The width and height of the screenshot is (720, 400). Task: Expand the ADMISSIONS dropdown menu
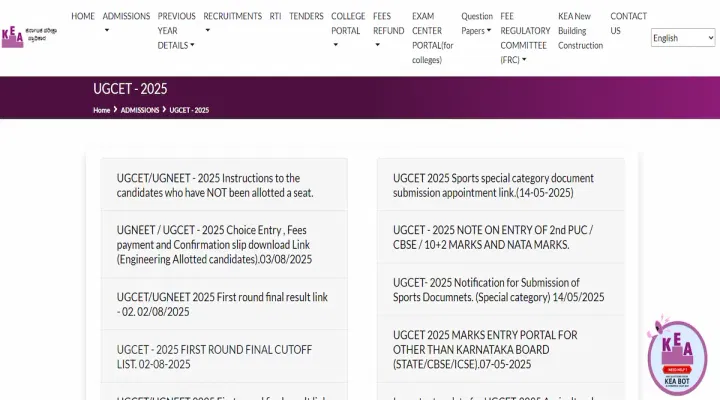tap(126, 23)
